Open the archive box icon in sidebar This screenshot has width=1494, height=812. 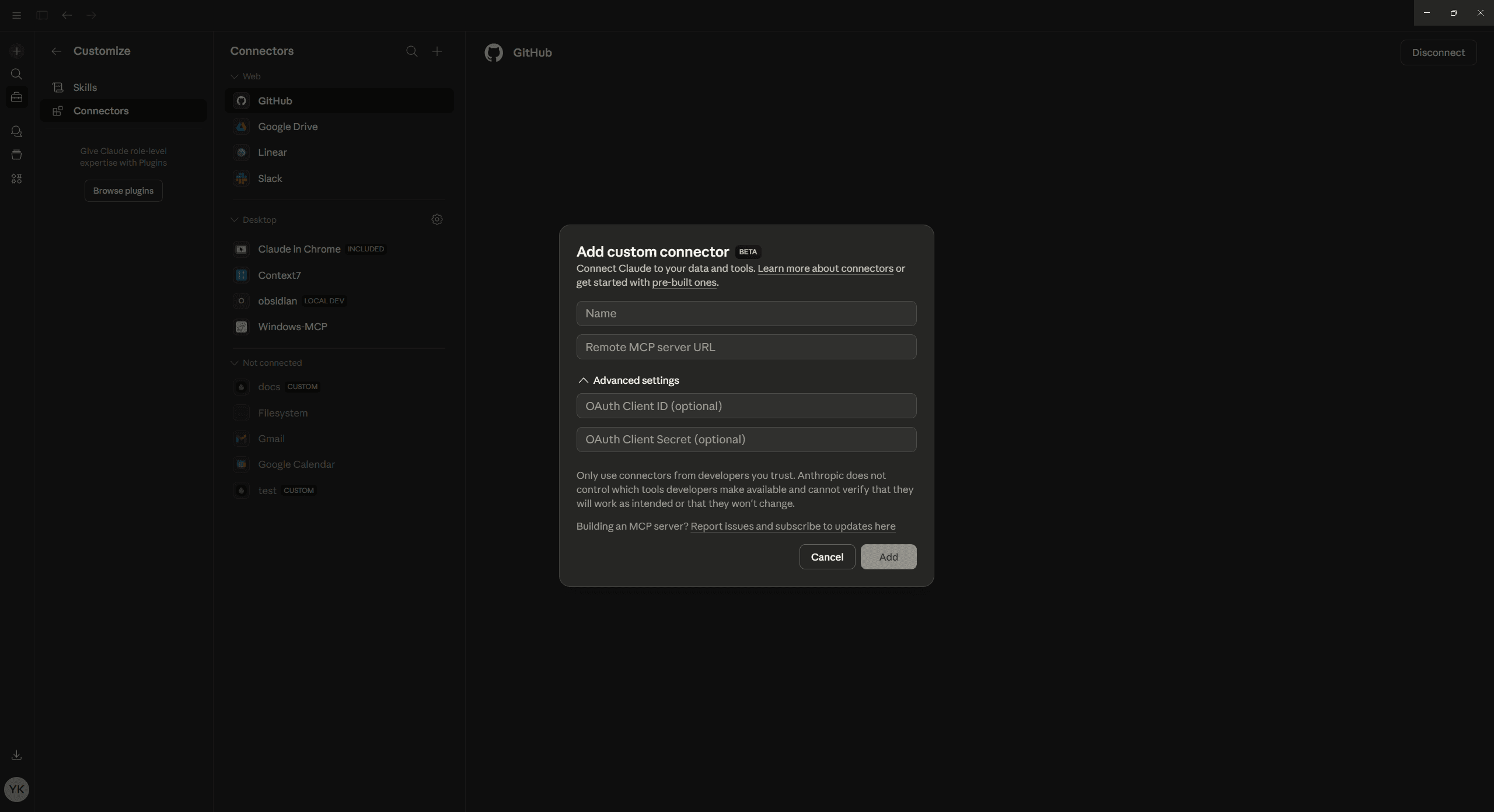click(17, 155)
